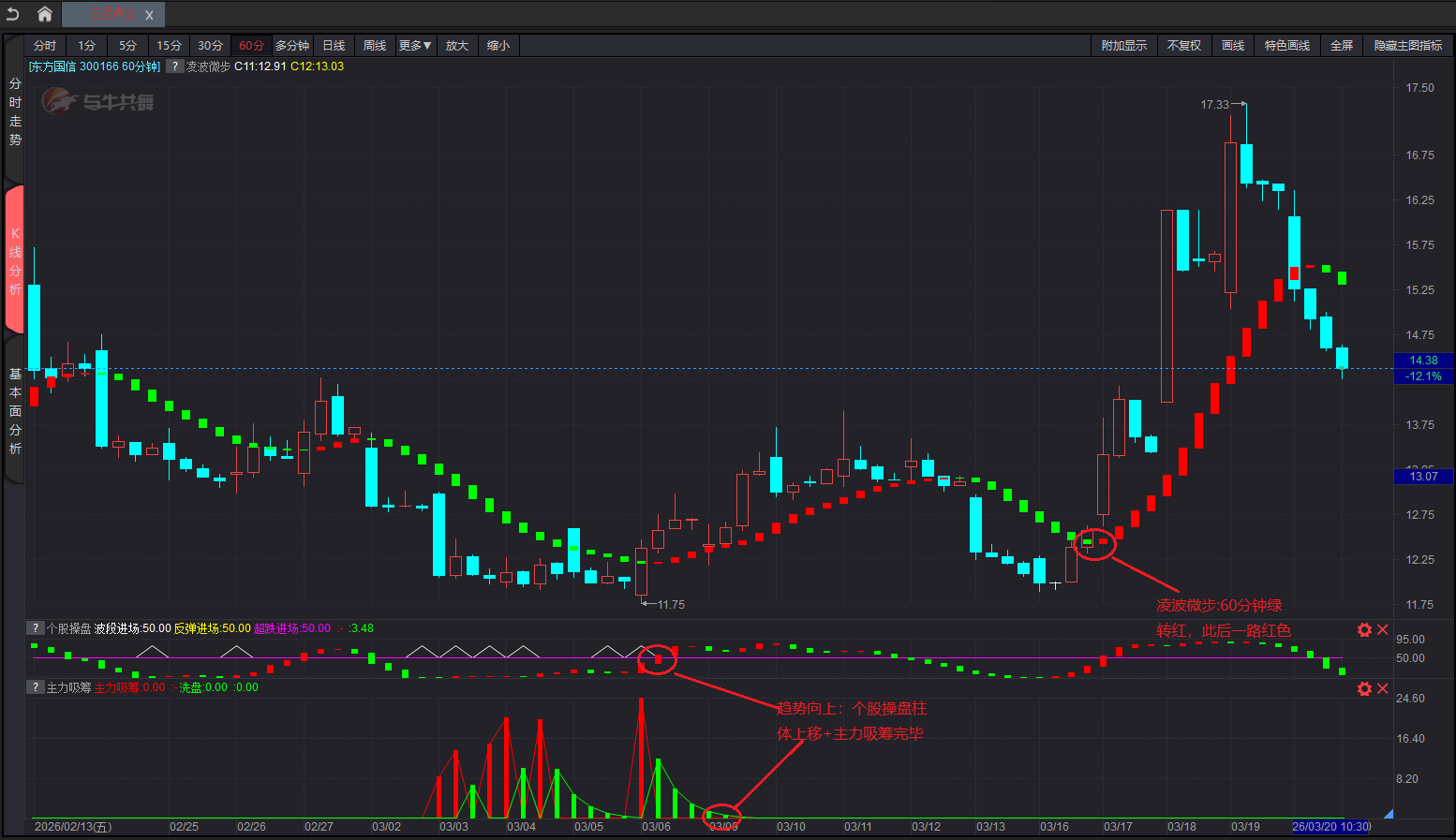1456x840 pixels.
Task: Open settings gear for 个股操盘 indicator
Action: pos(1364,630)
